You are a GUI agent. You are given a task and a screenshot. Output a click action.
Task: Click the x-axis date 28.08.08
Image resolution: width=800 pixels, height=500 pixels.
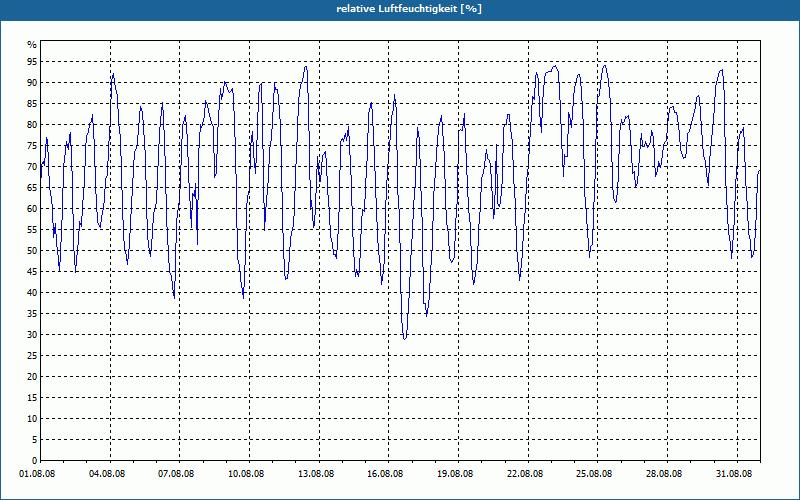tap(665, 474)
